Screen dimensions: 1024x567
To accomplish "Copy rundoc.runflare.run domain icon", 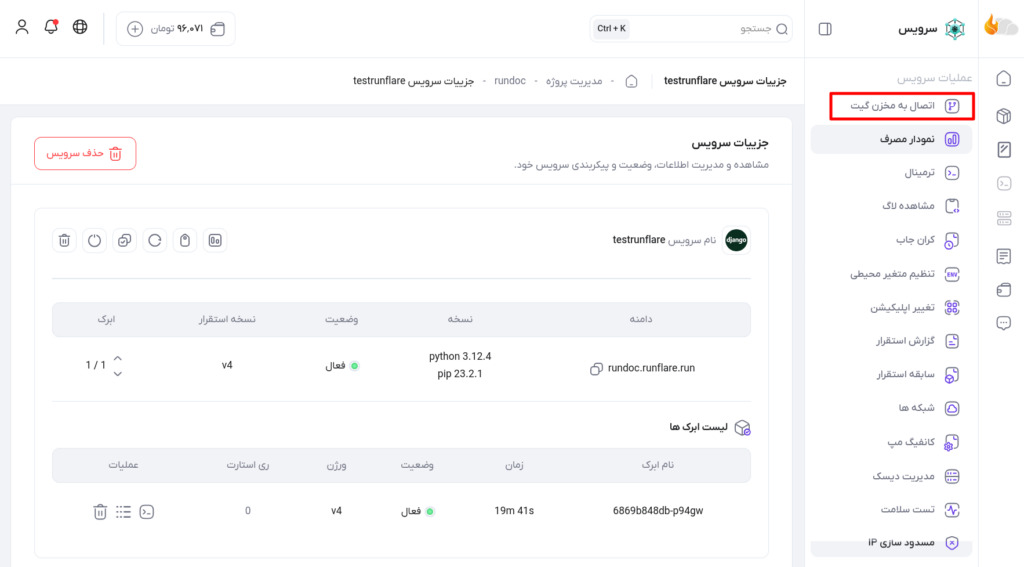I will pyautogui.click(x=596, y=368).
